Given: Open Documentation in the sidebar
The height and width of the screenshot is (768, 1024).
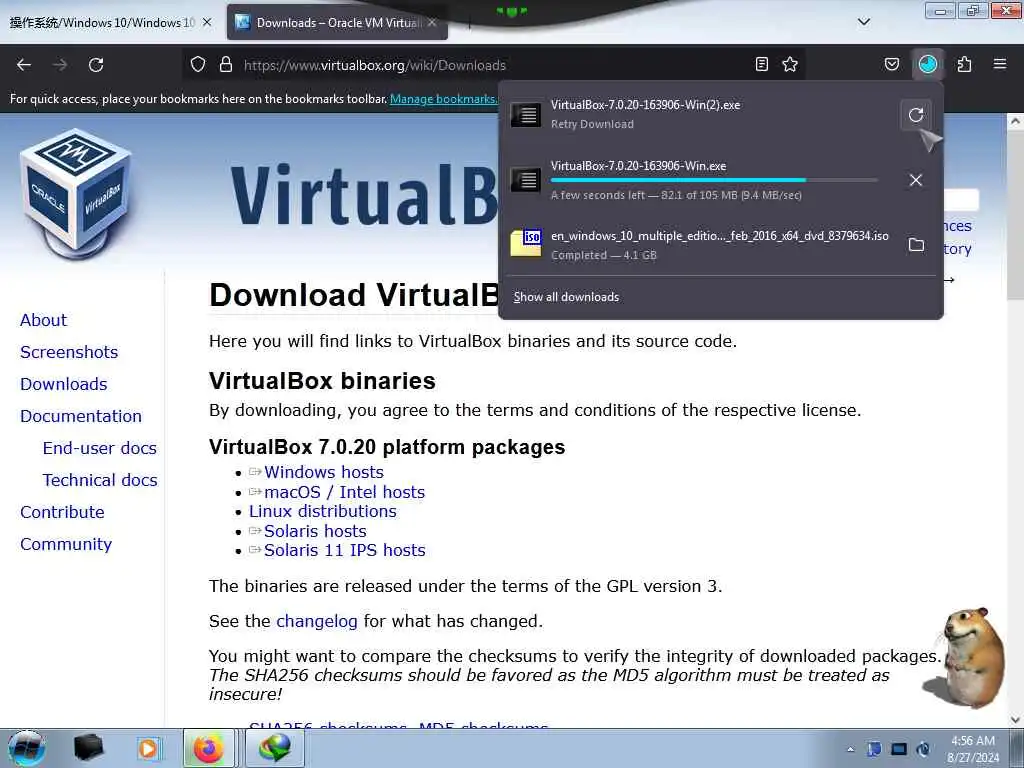Looking at the screenshot, I should pos(80,416).
